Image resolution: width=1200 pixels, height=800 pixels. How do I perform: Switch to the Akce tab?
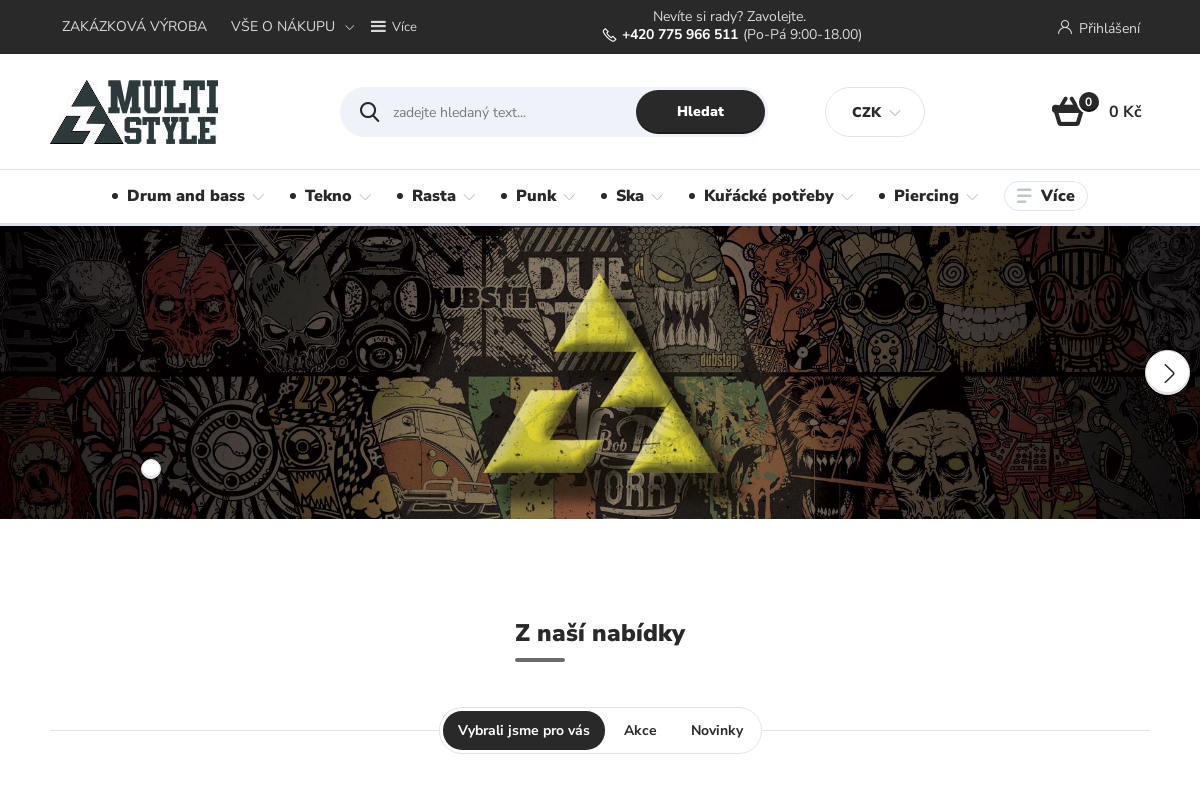640,731
